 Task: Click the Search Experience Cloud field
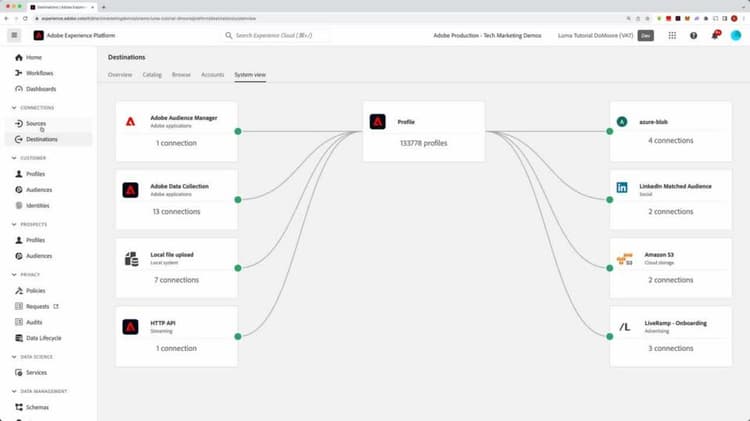(275, 35)
